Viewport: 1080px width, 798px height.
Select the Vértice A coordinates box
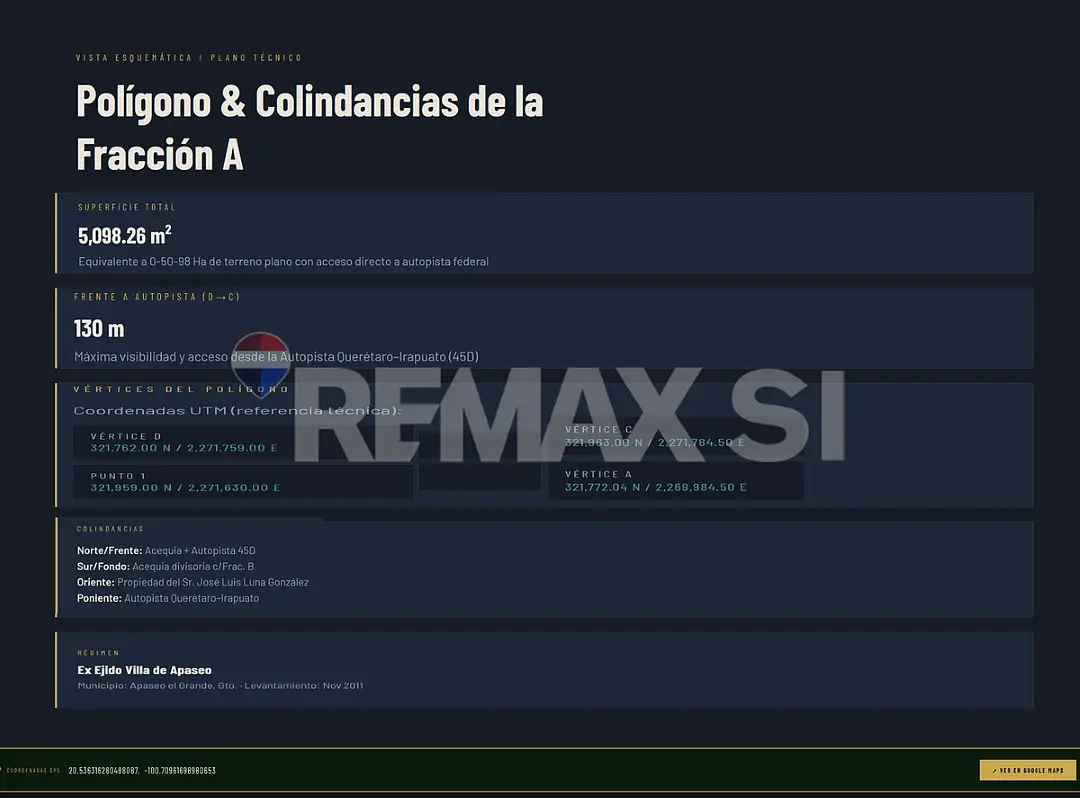coord(676,481)
